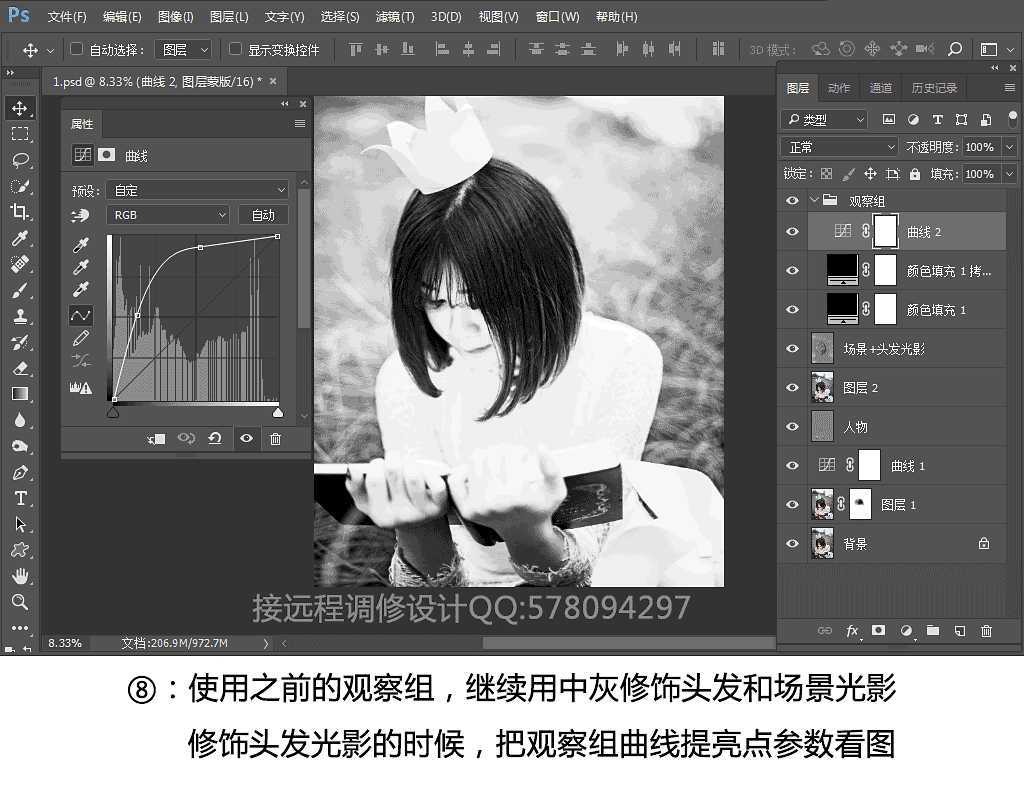This screenshot has width=1024, height=785.
Task: Click the Add layer style fx icon
Action: pos(852,631)
